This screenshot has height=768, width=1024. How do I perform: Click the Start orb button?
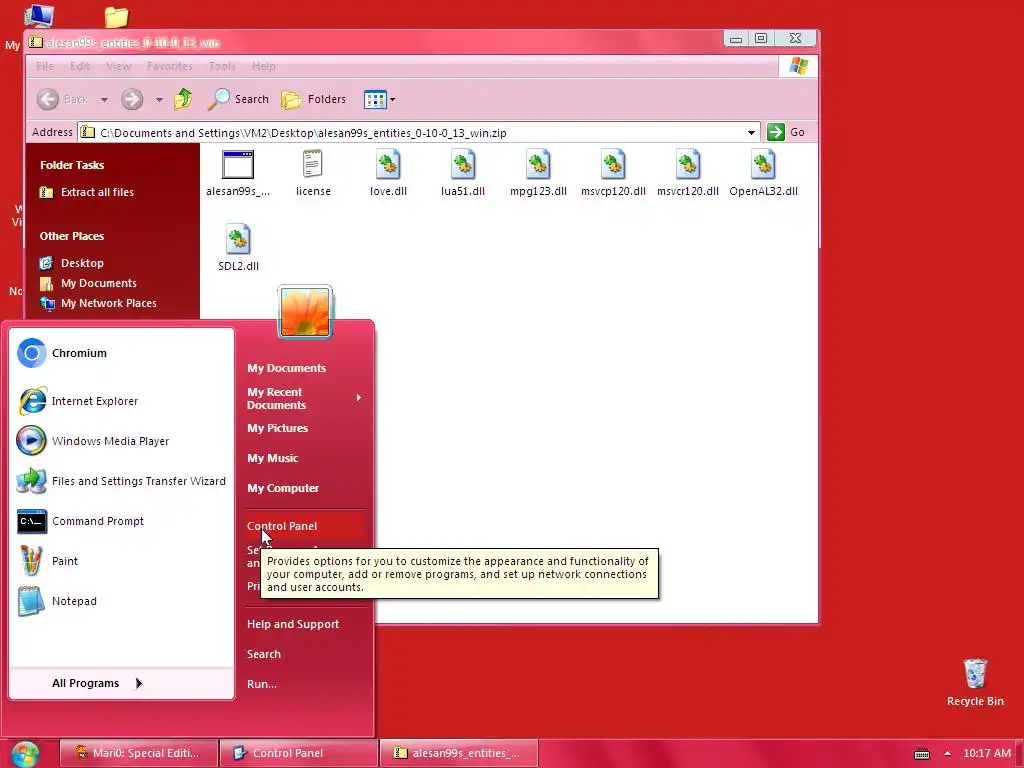25,754
